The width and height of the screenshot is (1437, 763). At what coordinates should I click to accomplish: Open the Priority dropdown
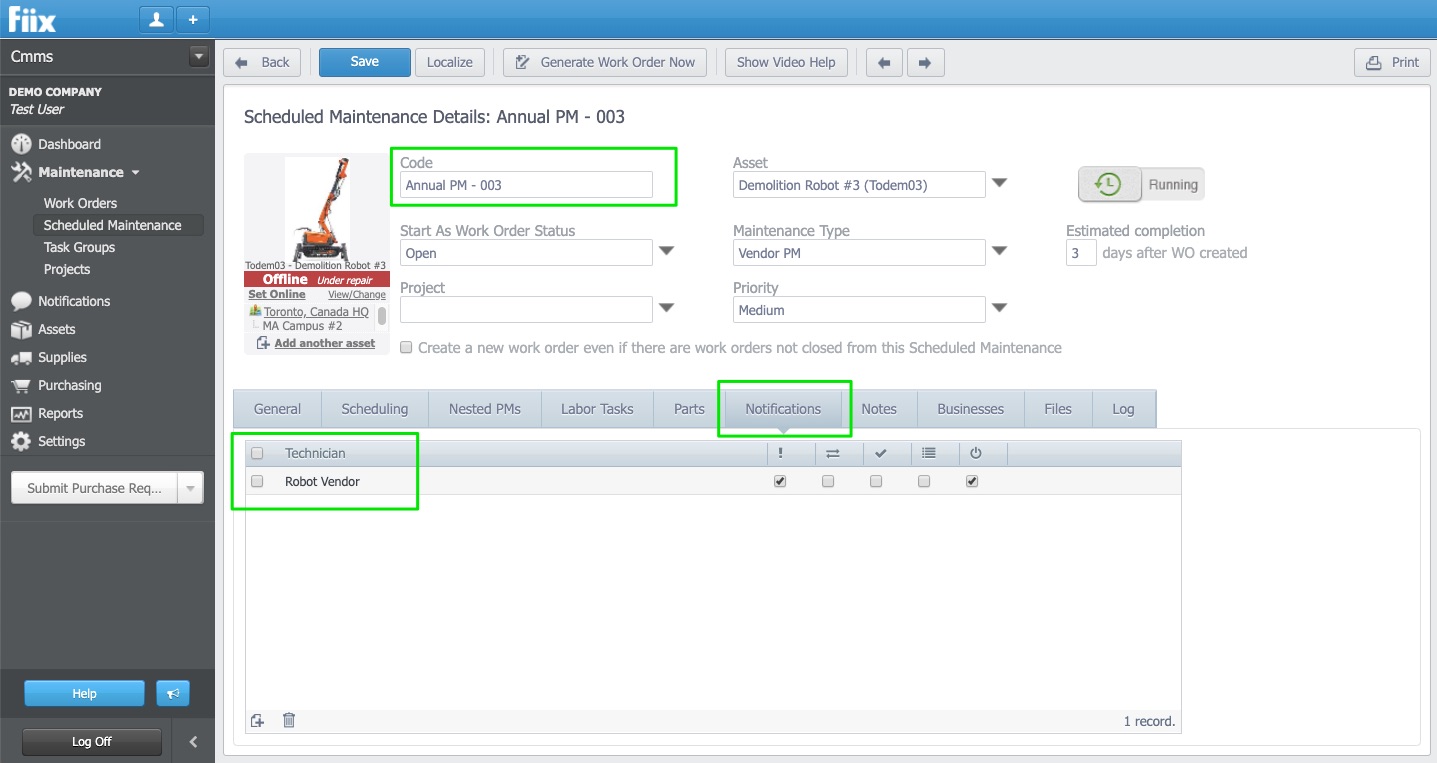[998, 309]
